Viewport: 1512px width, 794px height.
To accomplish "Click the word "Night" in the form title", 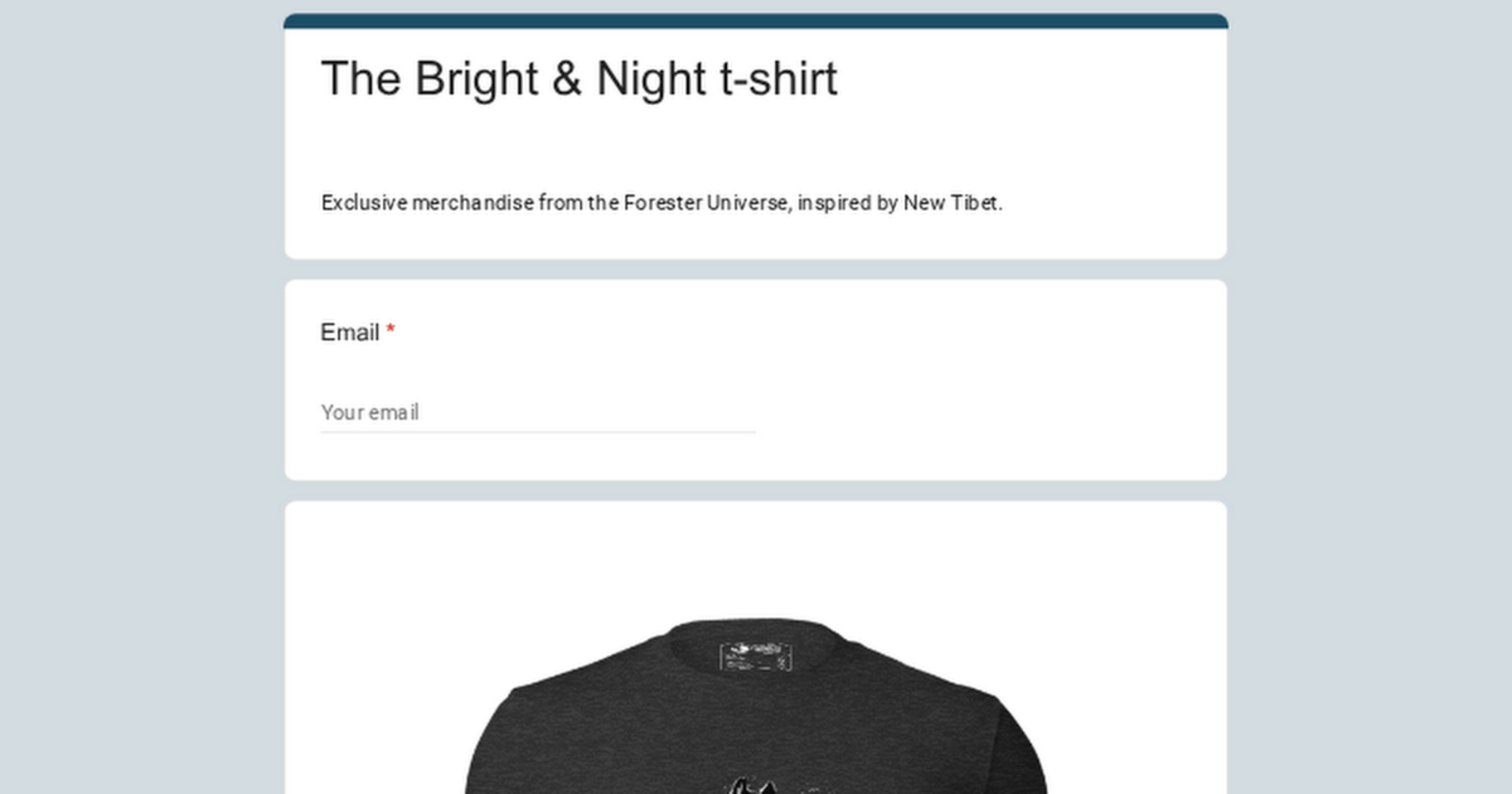I will click(651, 79).
